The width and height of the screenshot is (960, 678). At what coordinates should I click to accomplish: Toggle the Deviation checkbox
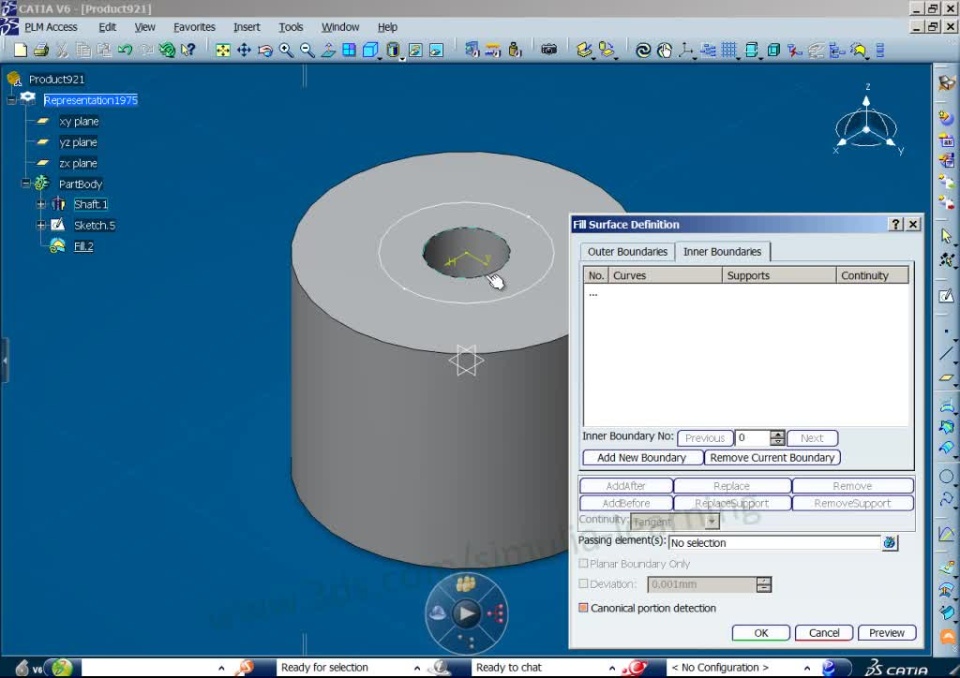pyautogui.click(x=583, y=584)
